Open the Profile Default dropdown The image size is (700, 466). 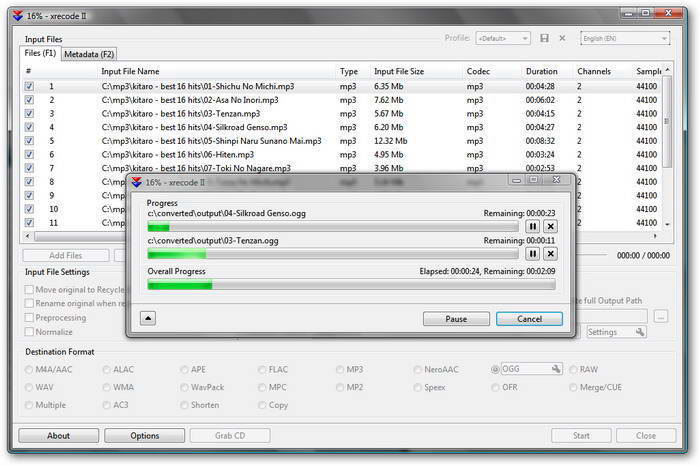(503, 38)
